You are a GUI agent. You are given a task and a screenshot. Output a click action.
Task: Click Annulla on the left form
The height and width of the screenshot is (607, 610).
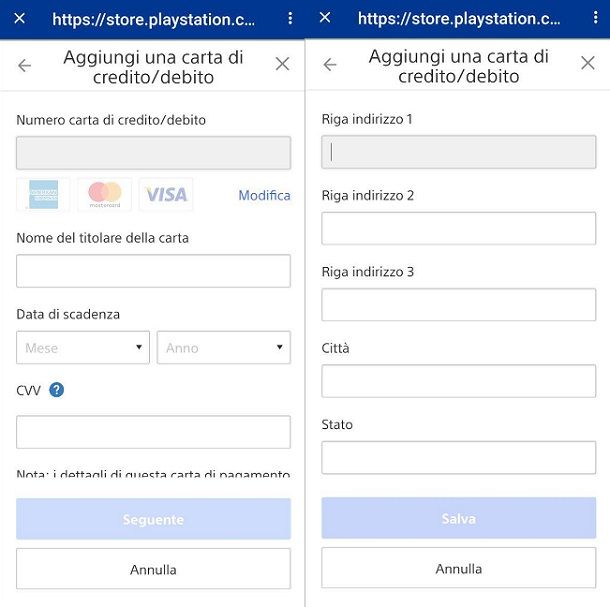[x=154, y=569]
